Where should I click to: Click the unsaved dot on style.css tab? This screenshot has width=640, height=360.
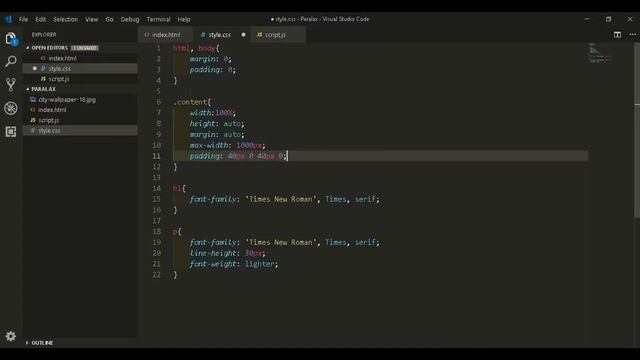[243, 35]
